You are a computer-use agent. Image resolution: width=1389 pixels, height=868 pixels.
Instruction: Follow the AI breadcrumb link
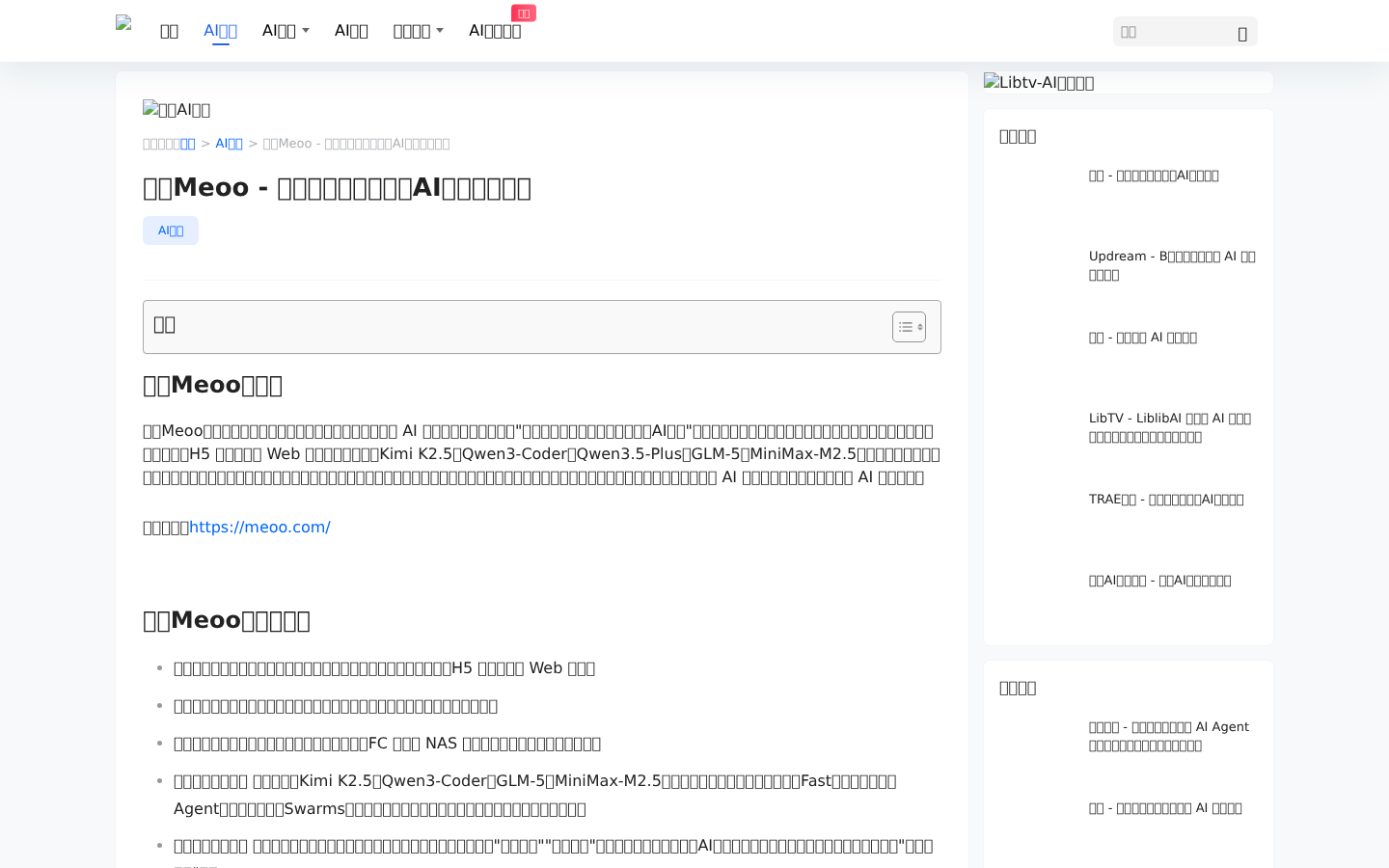[x=229, y=144]
